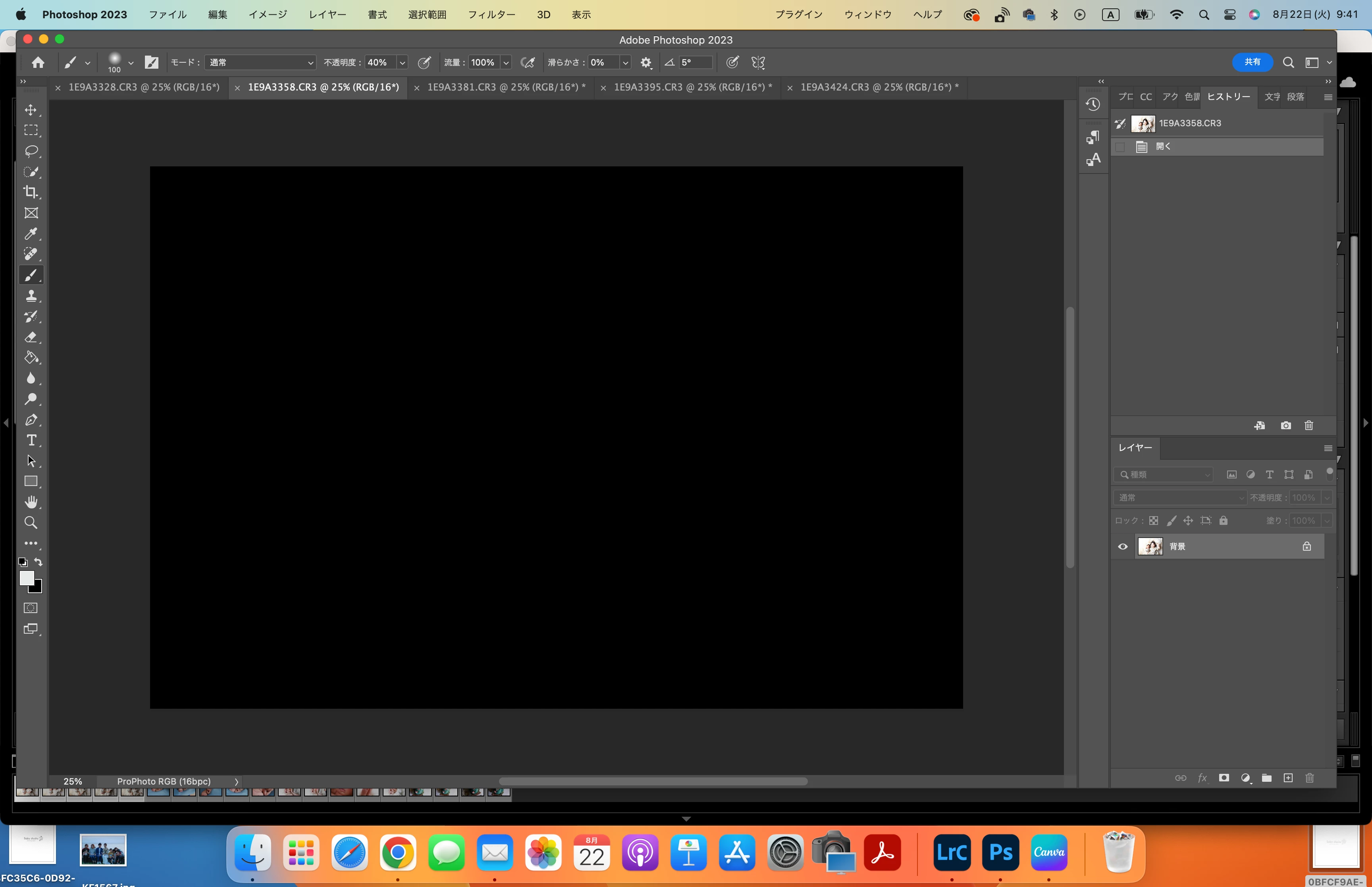Select the Crop tool
Viewport: 1372px width, 887px height.
(31, 192)
